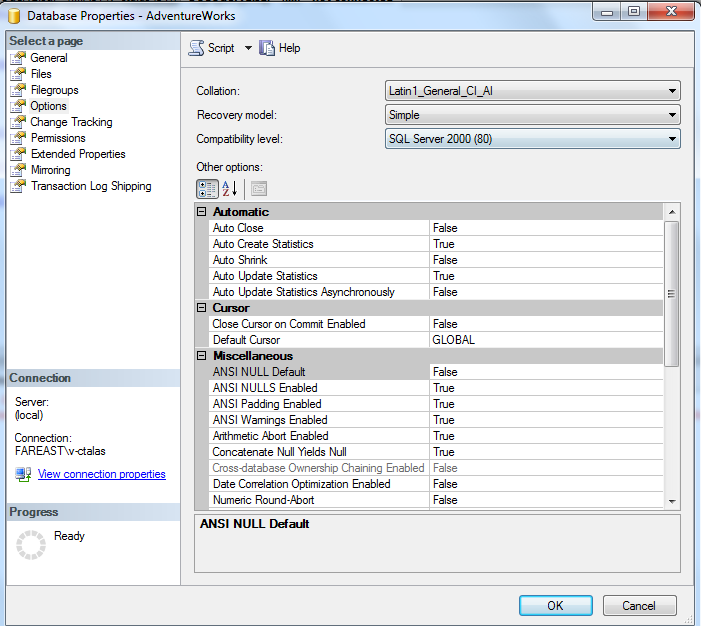Sort properties alphabetically

pos(230,188)
